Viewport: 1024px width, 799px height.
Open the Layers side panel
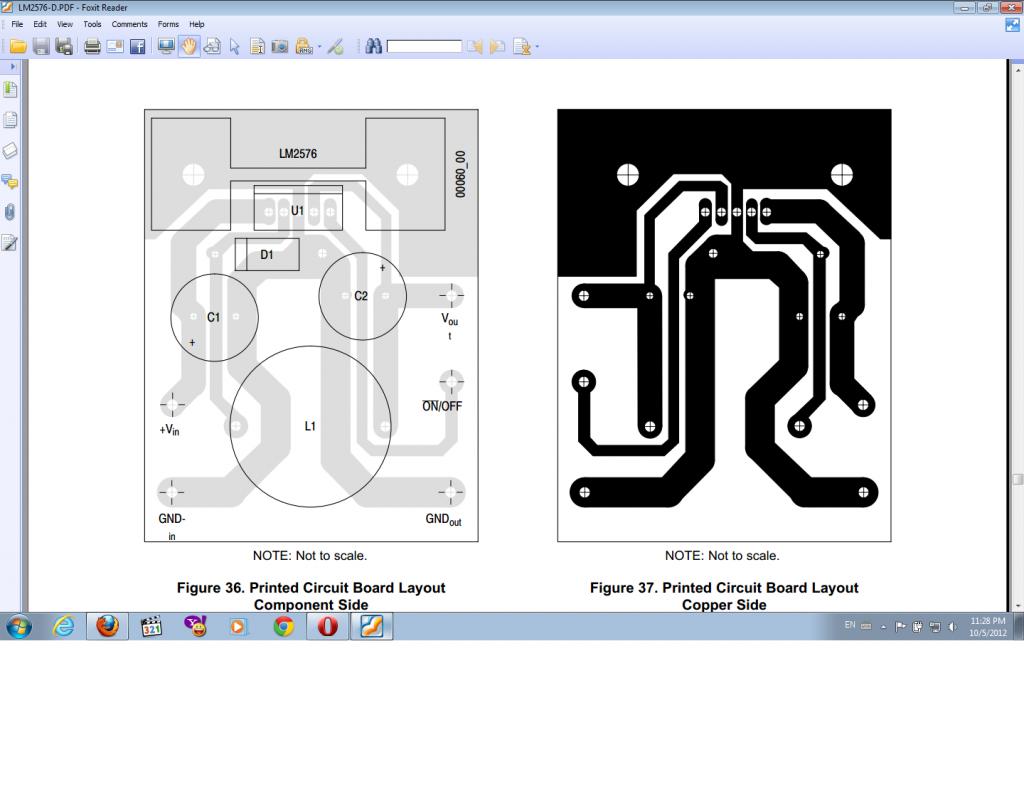[x=10, y=151]
